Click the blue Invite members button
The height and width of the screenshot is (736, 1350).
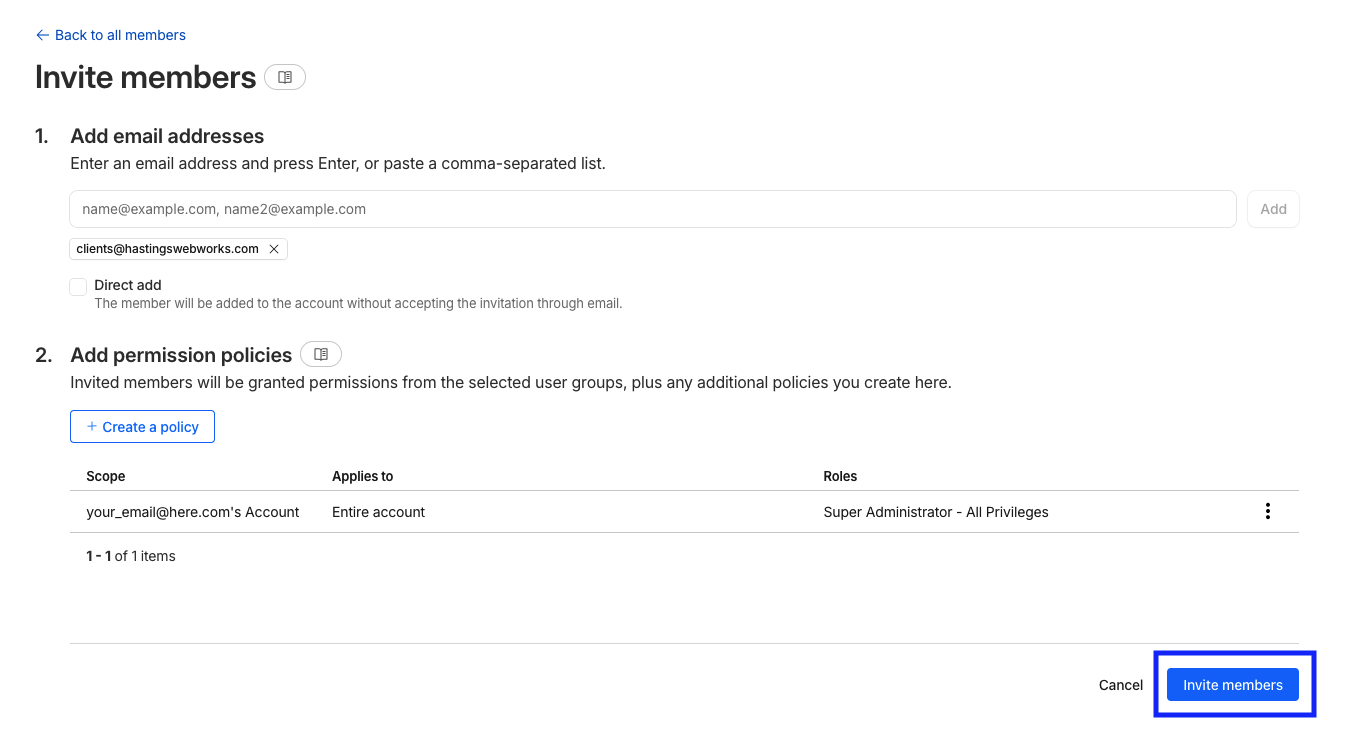coord(1232,685)
